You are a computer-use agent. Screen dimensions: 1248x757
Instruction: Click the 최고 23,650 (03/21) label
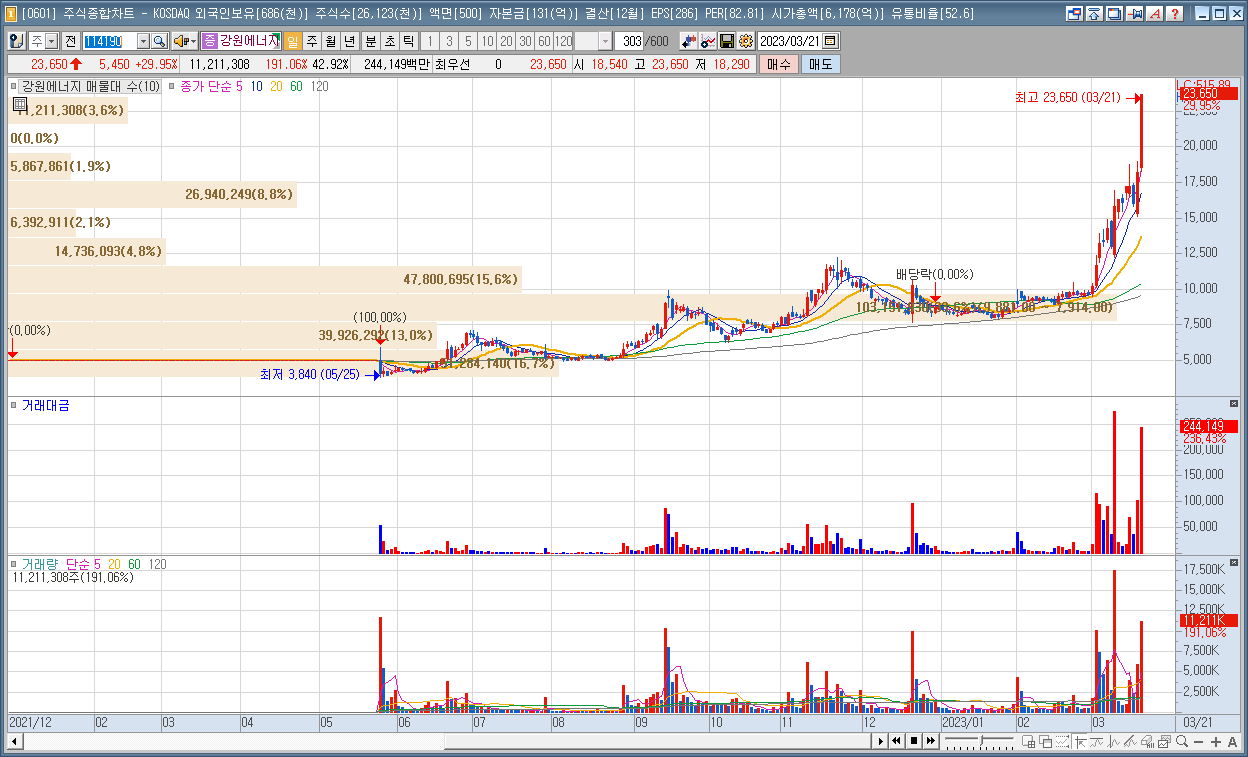1068,98
